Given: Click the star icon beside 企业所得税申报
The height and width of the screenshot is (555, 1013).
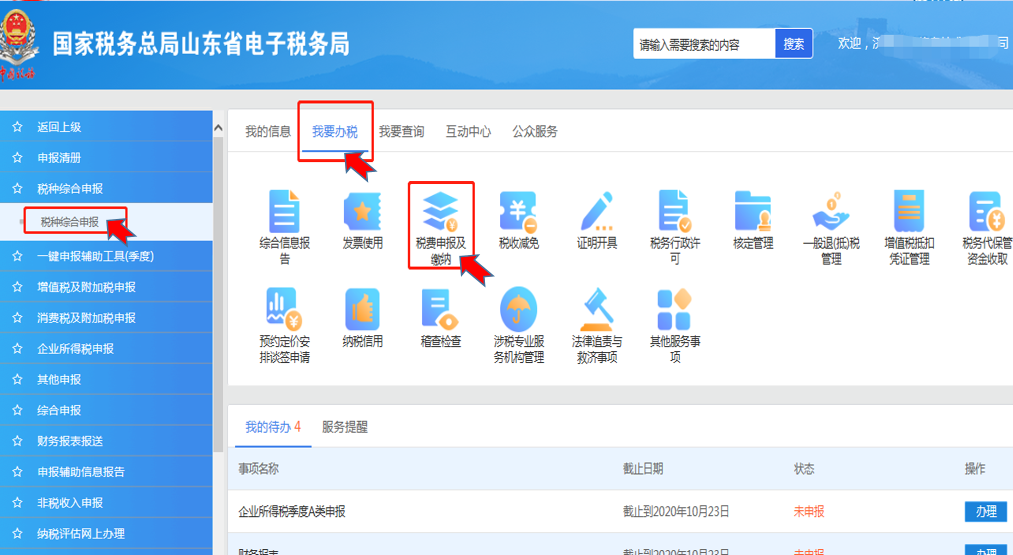Looking at the screenshot, I should tap(17, 349).
